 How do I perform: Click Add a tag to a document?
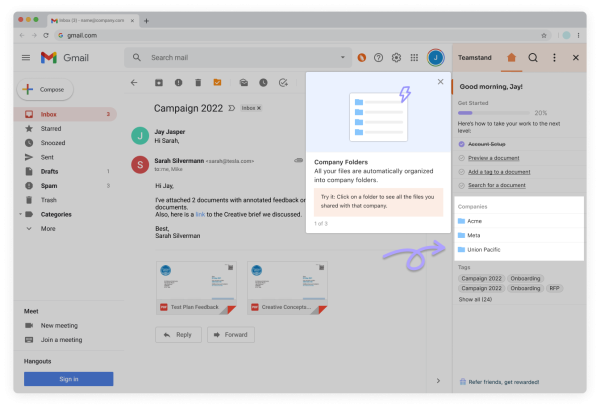(499, 172)
